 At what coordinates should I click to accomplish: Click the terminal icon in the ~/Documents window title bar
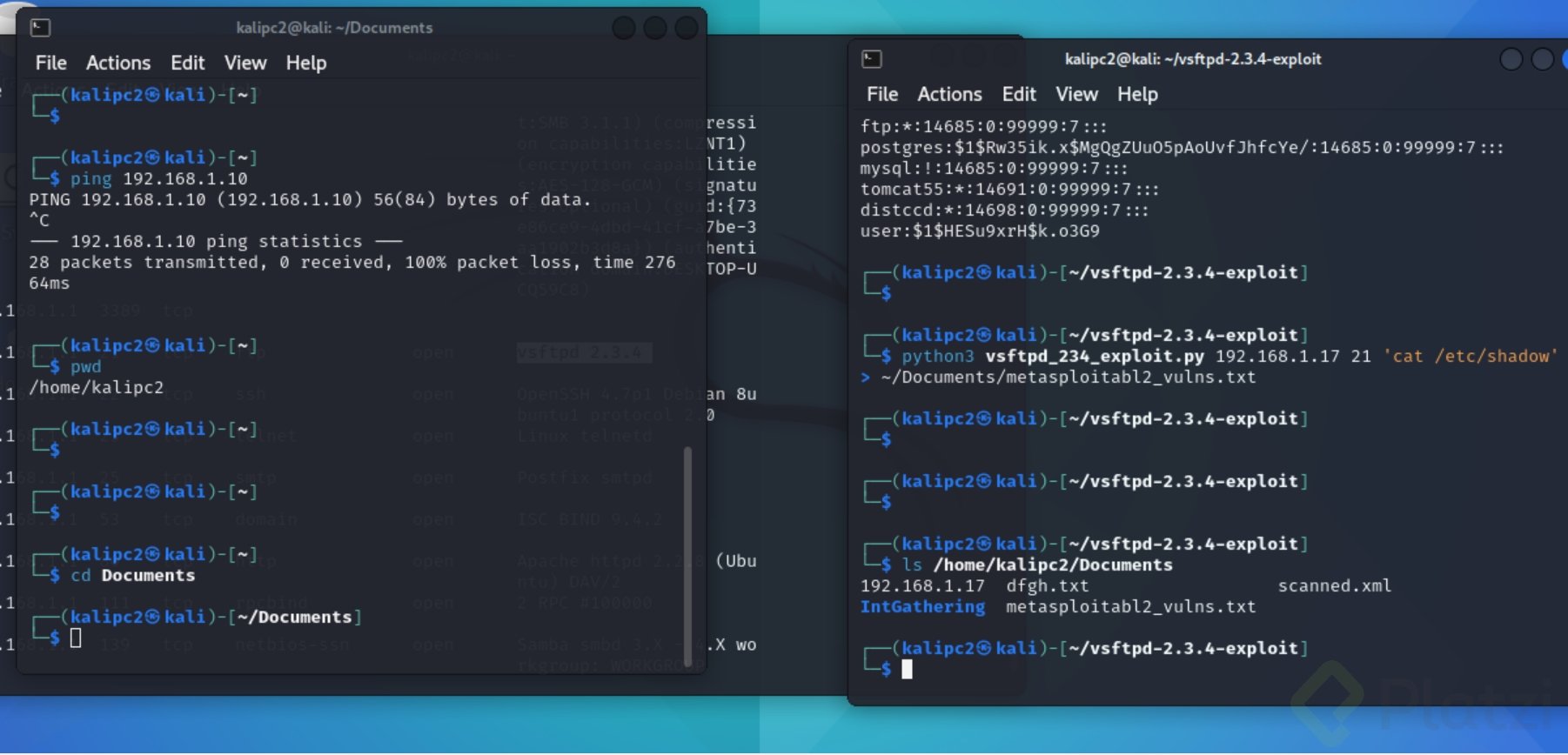pos(41,28)
